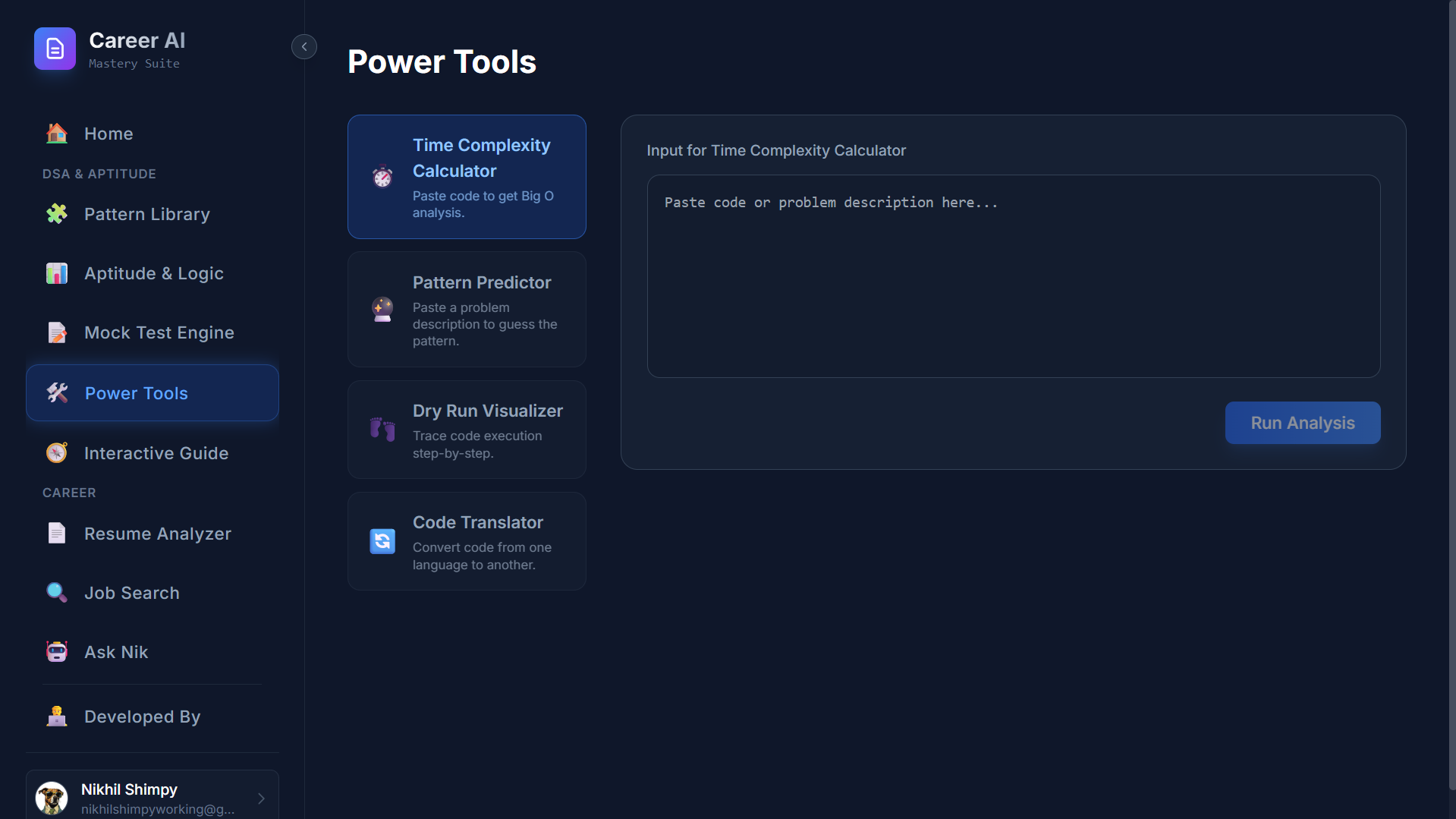Click the CAREER section heading
Viewport: 1456px width, 819px height.
tap(69, 493)
